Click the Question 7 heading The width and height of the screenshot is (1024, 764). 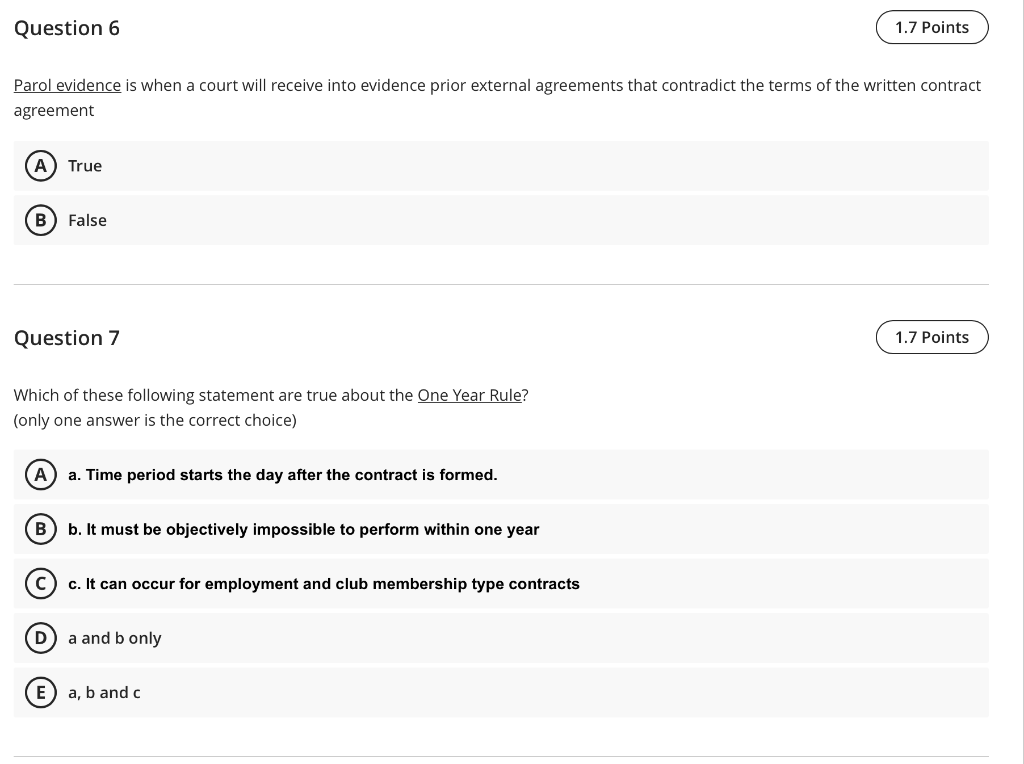(66, 337)
